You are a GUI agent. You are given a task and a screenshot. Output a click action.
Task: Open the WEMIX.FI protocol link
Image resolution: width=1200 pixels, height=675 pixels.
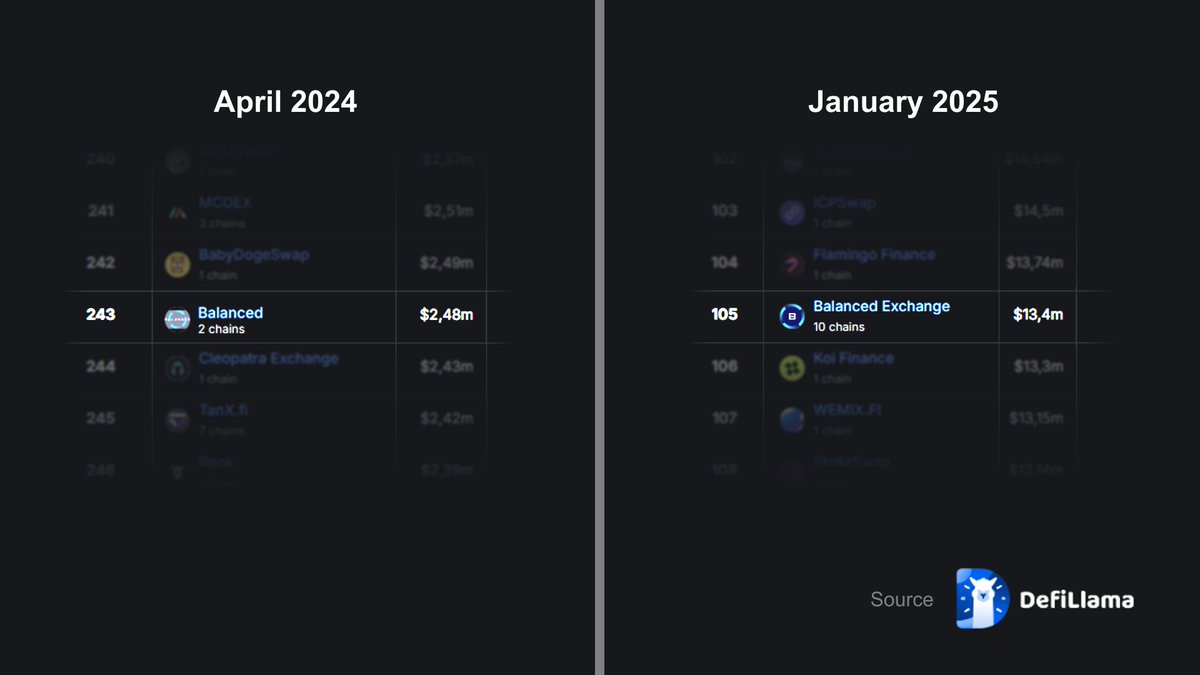[x=847, y=410]
